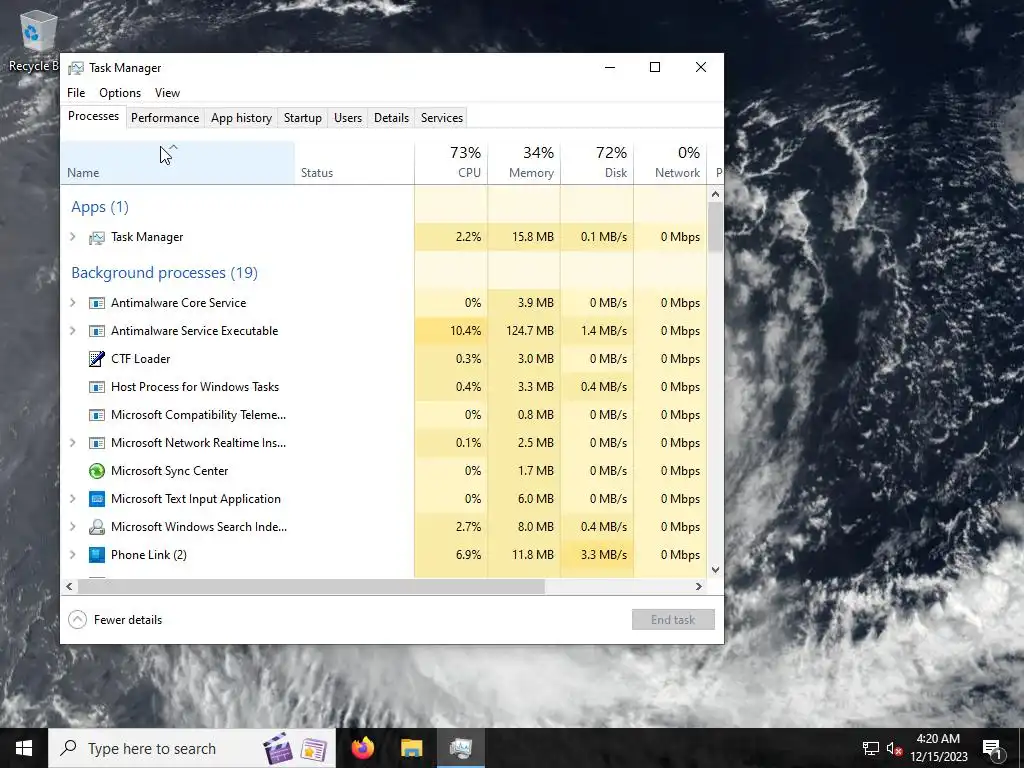Launch Firefox from the taskbar
The width and height of the screenshot is (1024, 768).
tap(363, 748)
